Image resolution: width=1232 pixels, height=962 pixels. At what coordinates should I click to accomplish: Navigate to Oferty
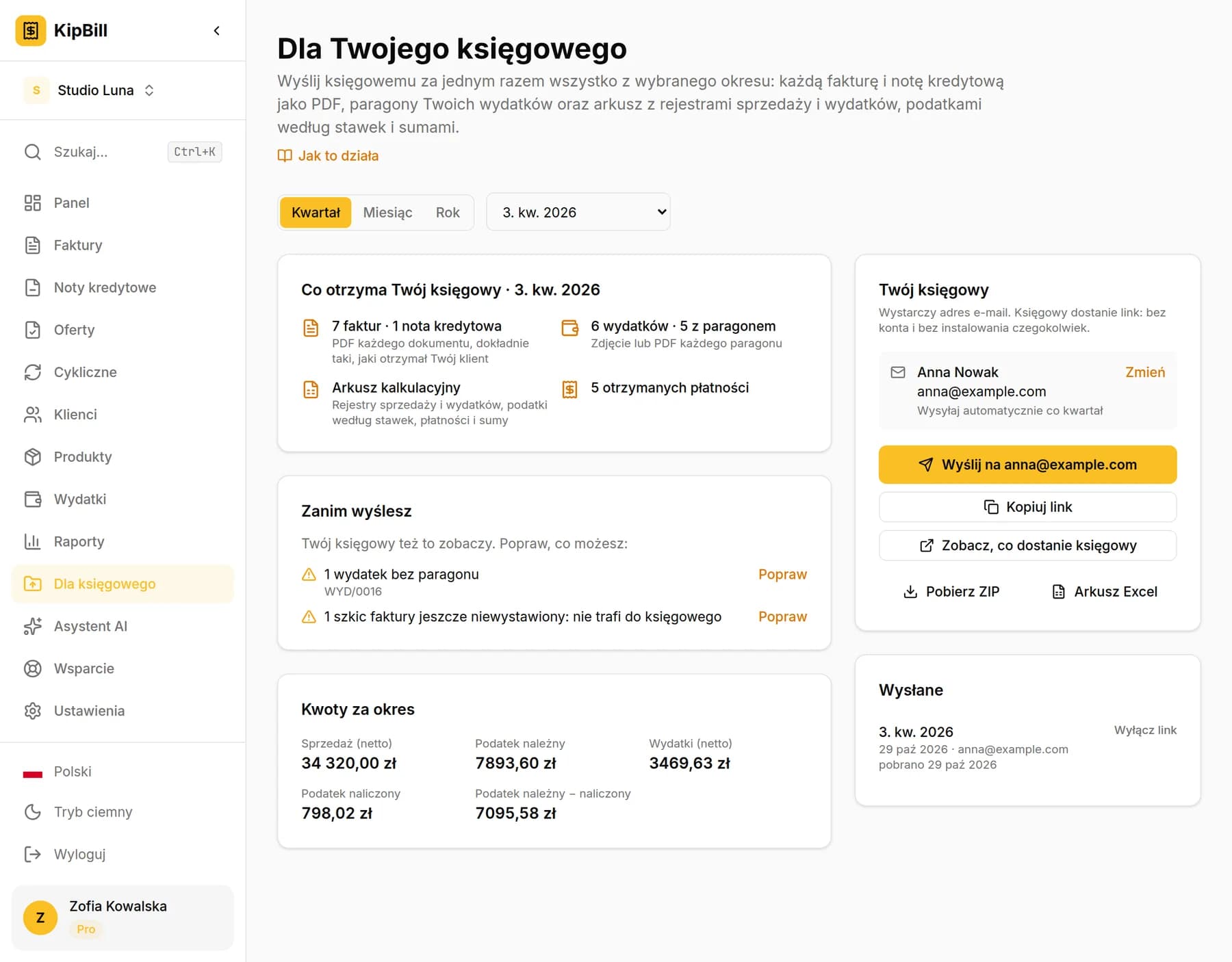[x=123, y=330]
